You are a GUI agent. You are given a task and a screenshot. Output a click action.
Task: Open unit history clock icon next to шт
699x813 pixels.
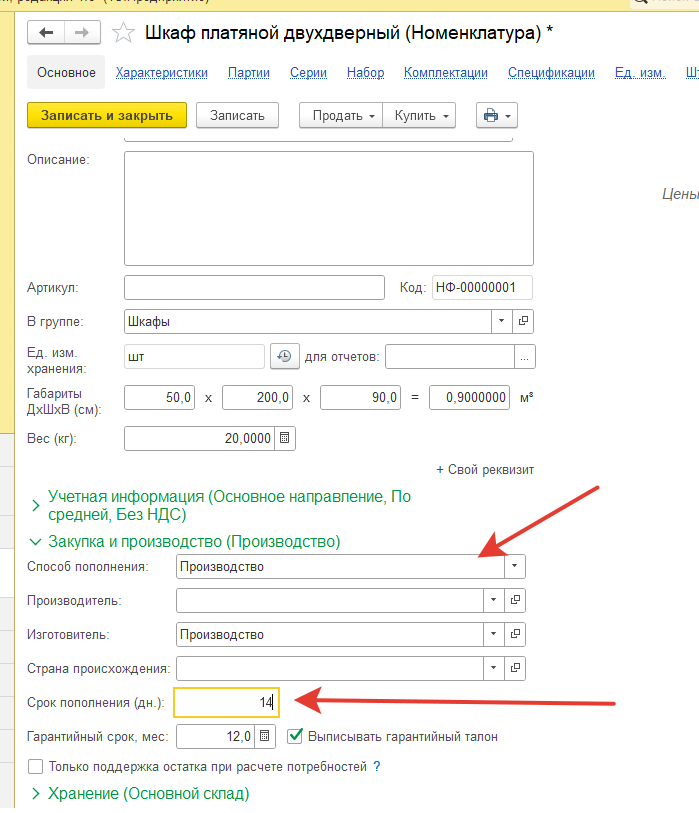tap(284, 357)
